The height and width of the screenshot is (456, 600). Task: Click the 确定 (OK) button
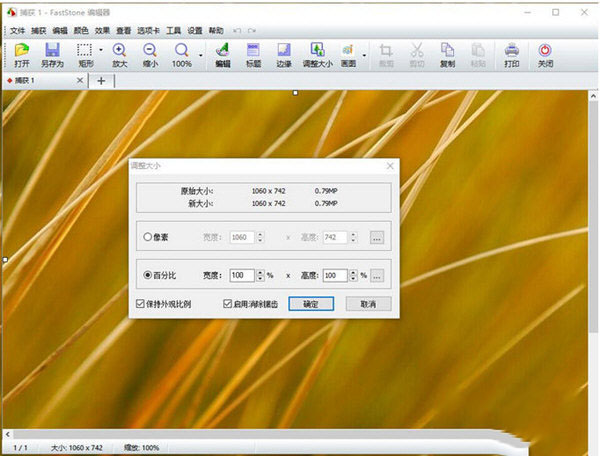point(309,303)
